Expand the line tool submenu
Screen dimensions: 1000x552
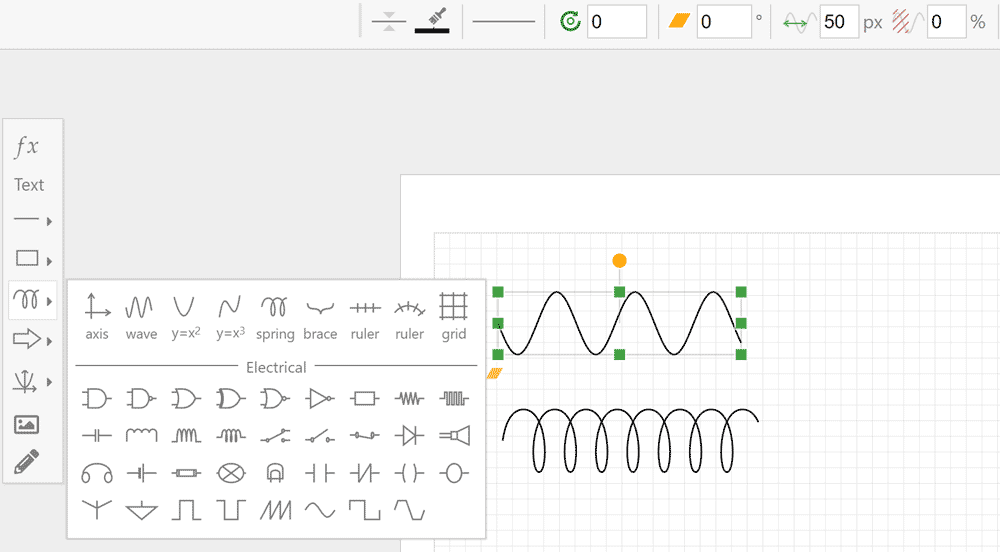[x=32, y=220]
